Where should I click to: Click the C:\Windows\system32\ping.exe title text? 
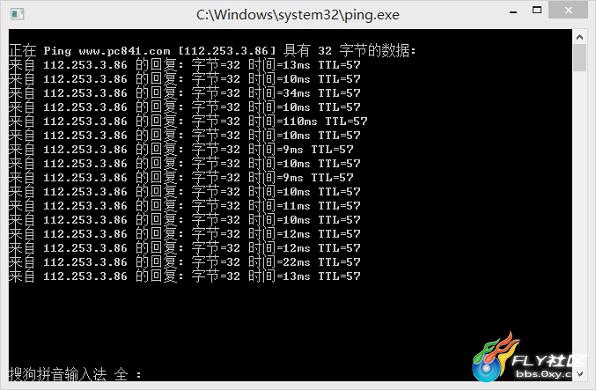pyautogui.click(x=298, y=15)
